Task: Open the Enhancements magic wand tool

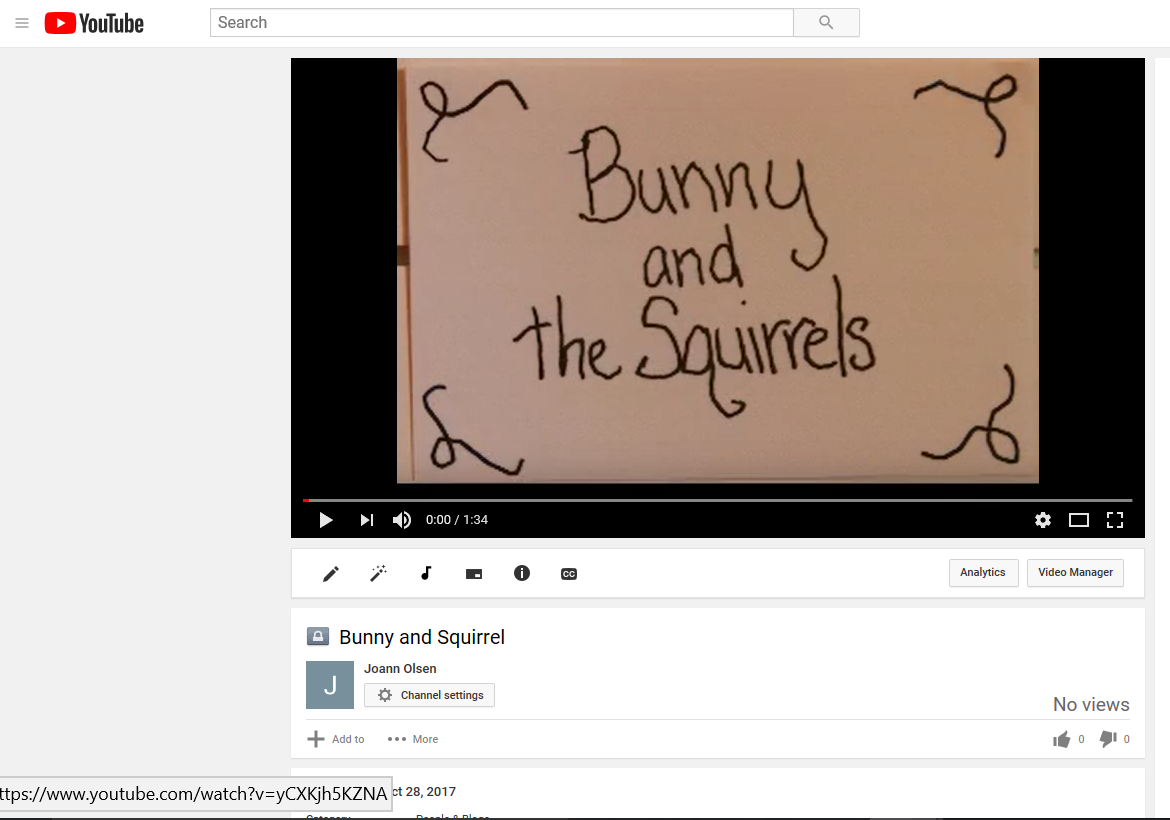Action: point(378,573)
